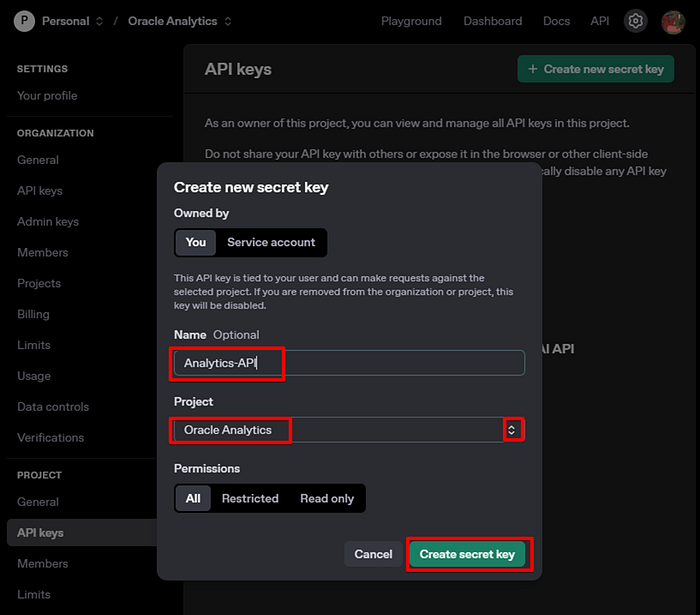Screen dimensions: 700x615
Task: Open Organization General settings
Action: coord(38,160)
